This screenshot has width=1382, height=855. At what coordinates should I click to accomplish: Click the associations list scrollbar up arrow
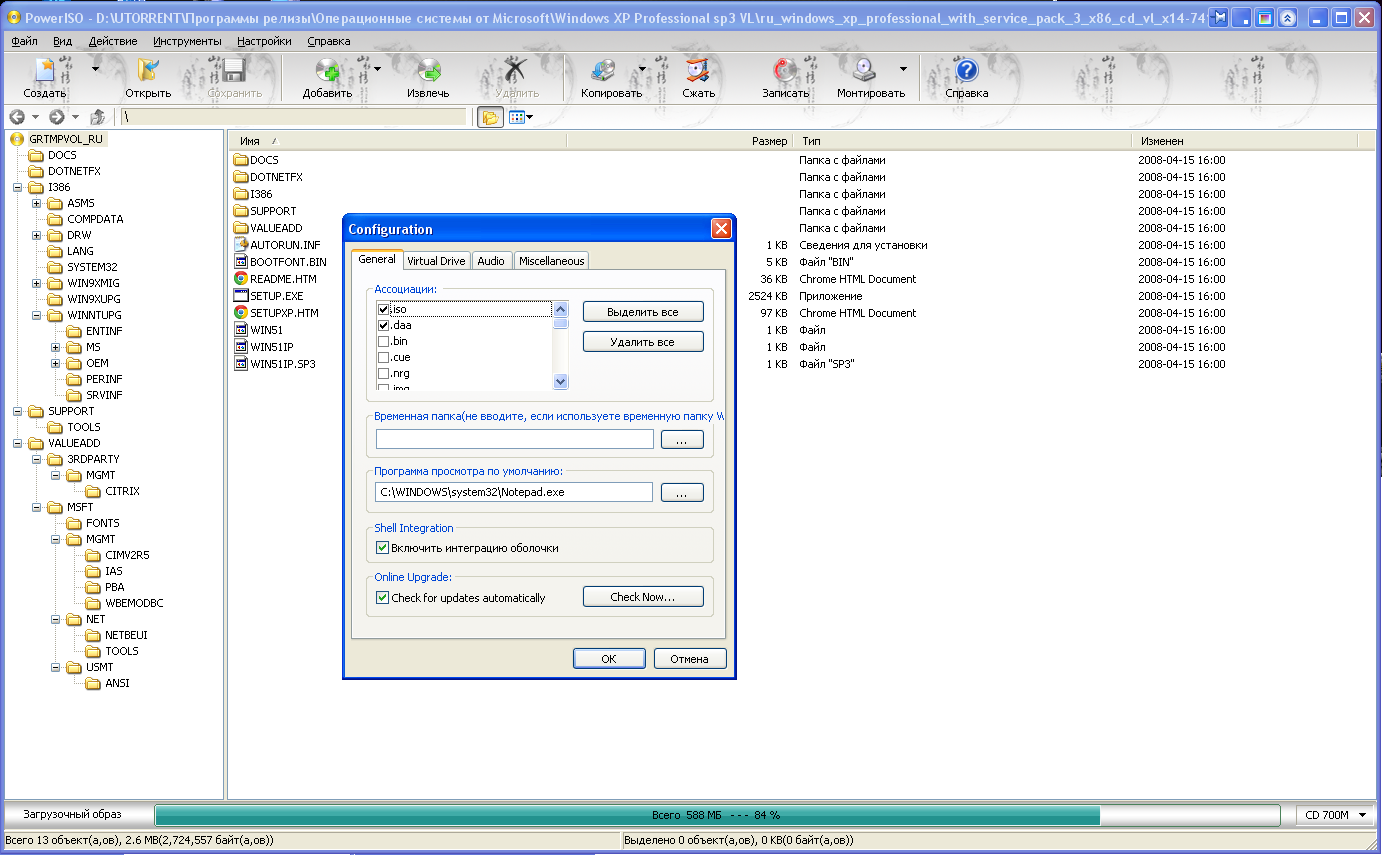click(x=560, y=309)
